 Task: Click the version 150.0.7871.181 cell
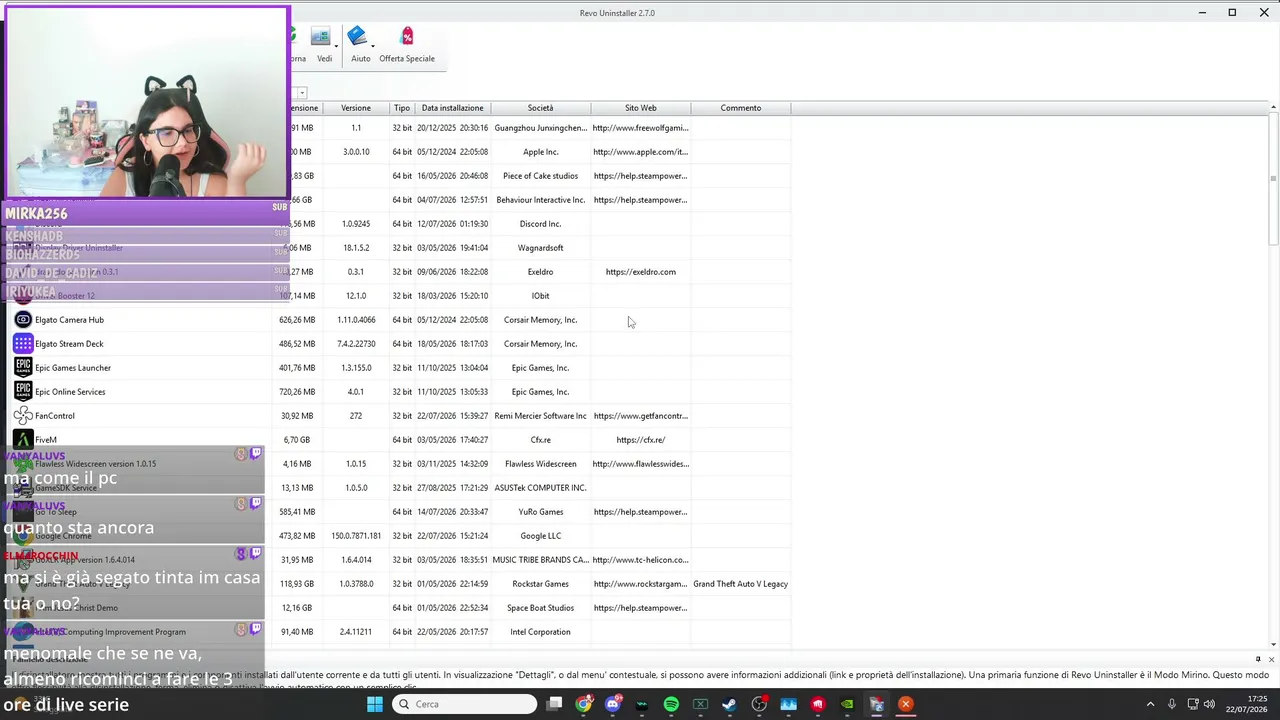(356, 536)
